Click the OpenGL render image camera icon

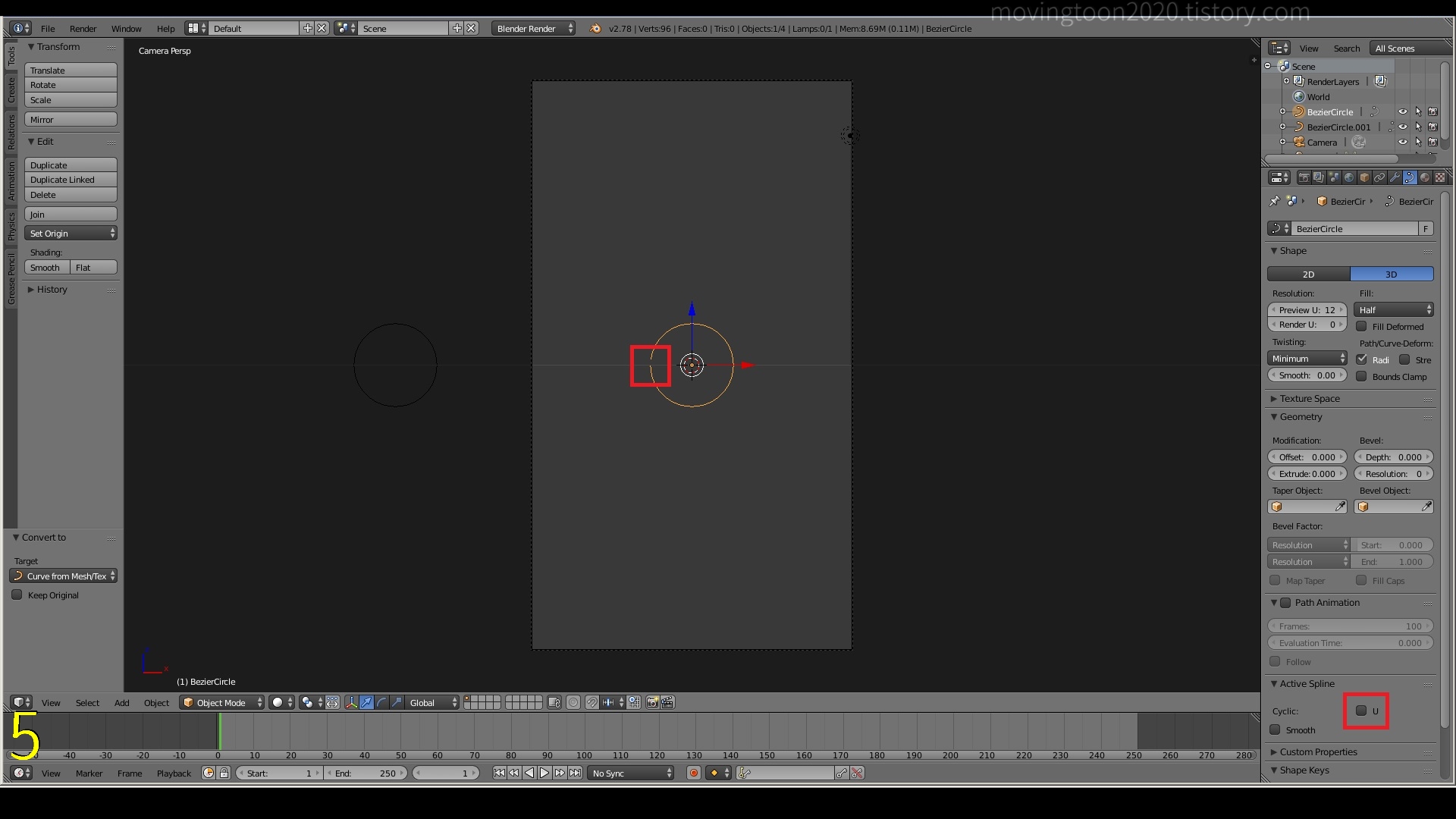pyautogui.click(x=652, y=703)
